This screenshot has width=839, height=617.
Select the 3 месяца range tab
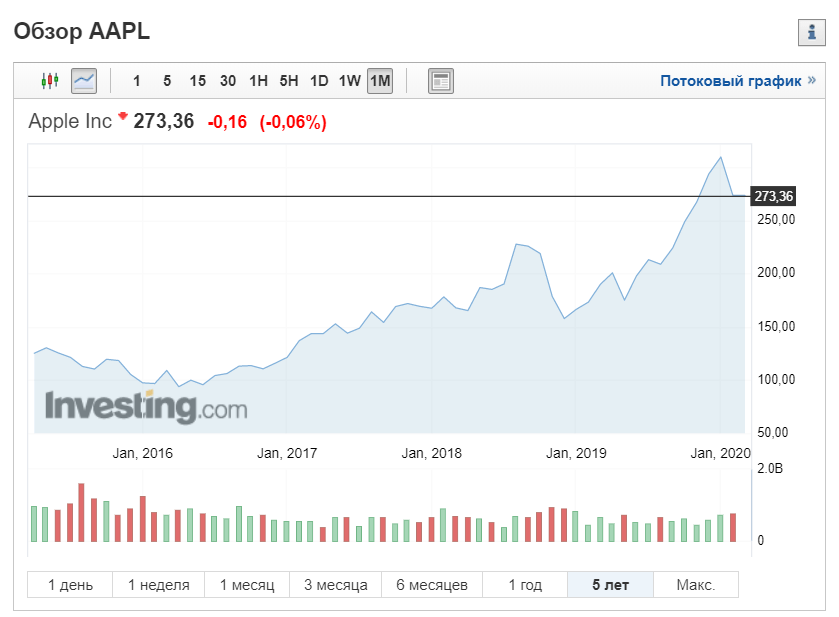point(335,585)
